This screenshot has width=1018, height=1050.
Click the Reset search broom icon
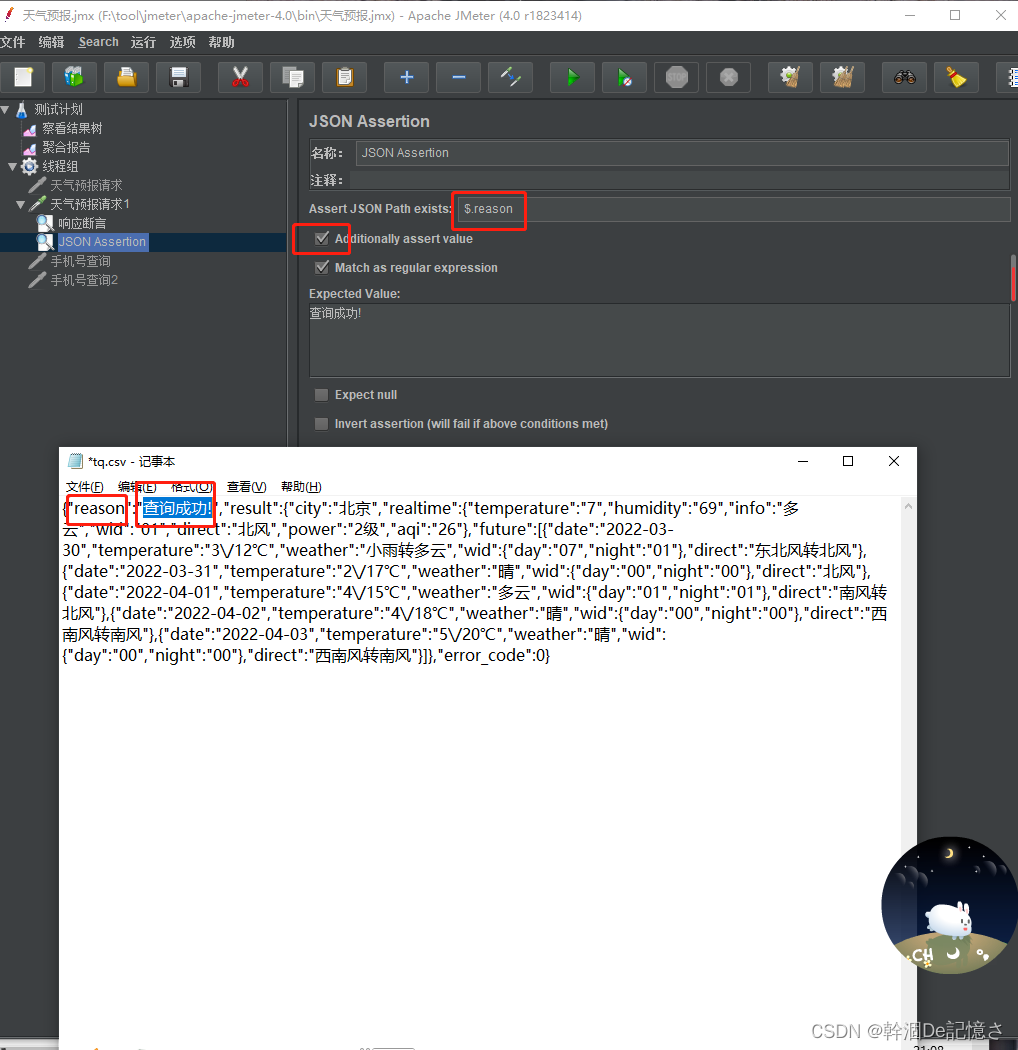click(956, 77)
